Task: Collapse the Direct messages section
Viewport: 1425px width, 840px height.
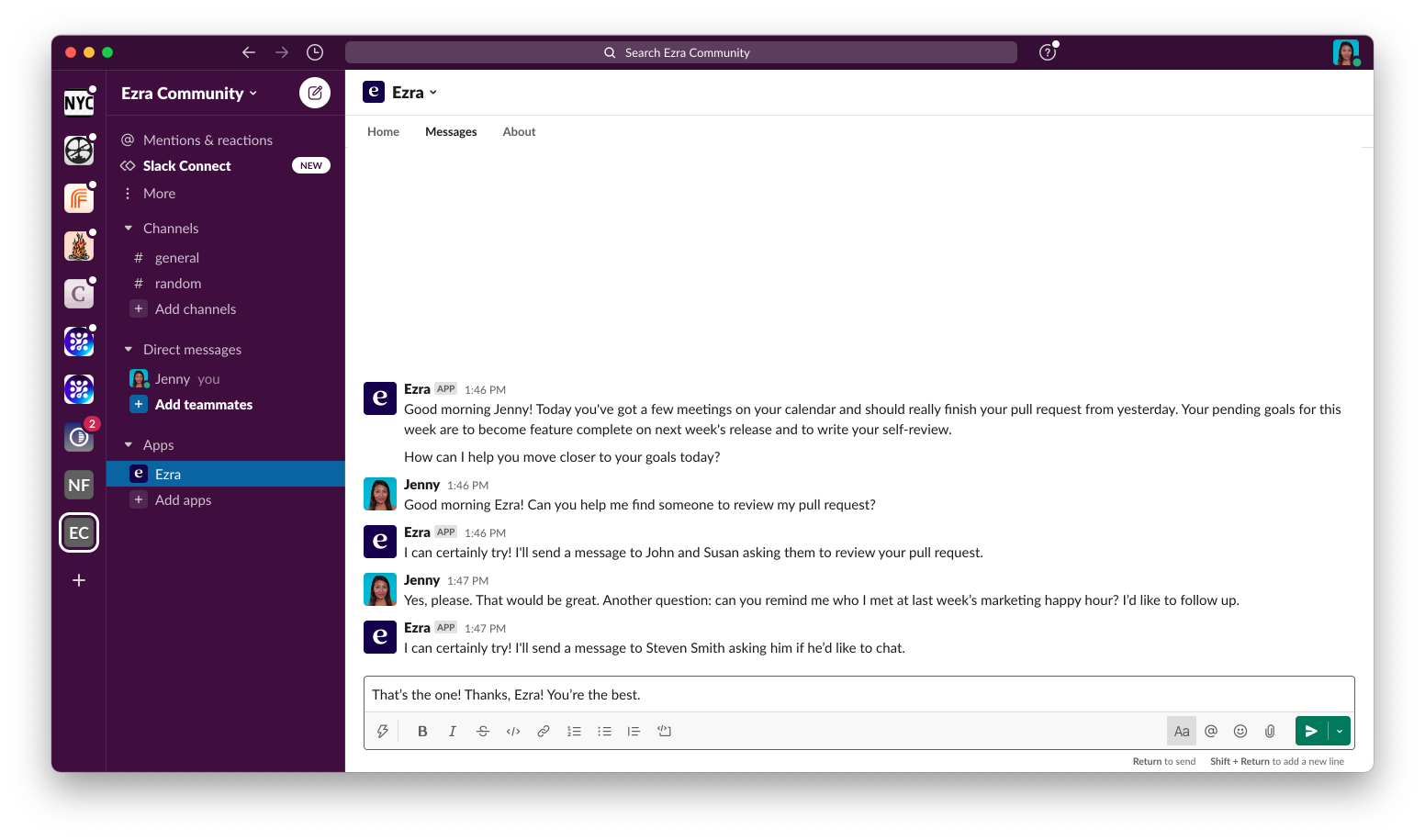Action: coord(129,349)
